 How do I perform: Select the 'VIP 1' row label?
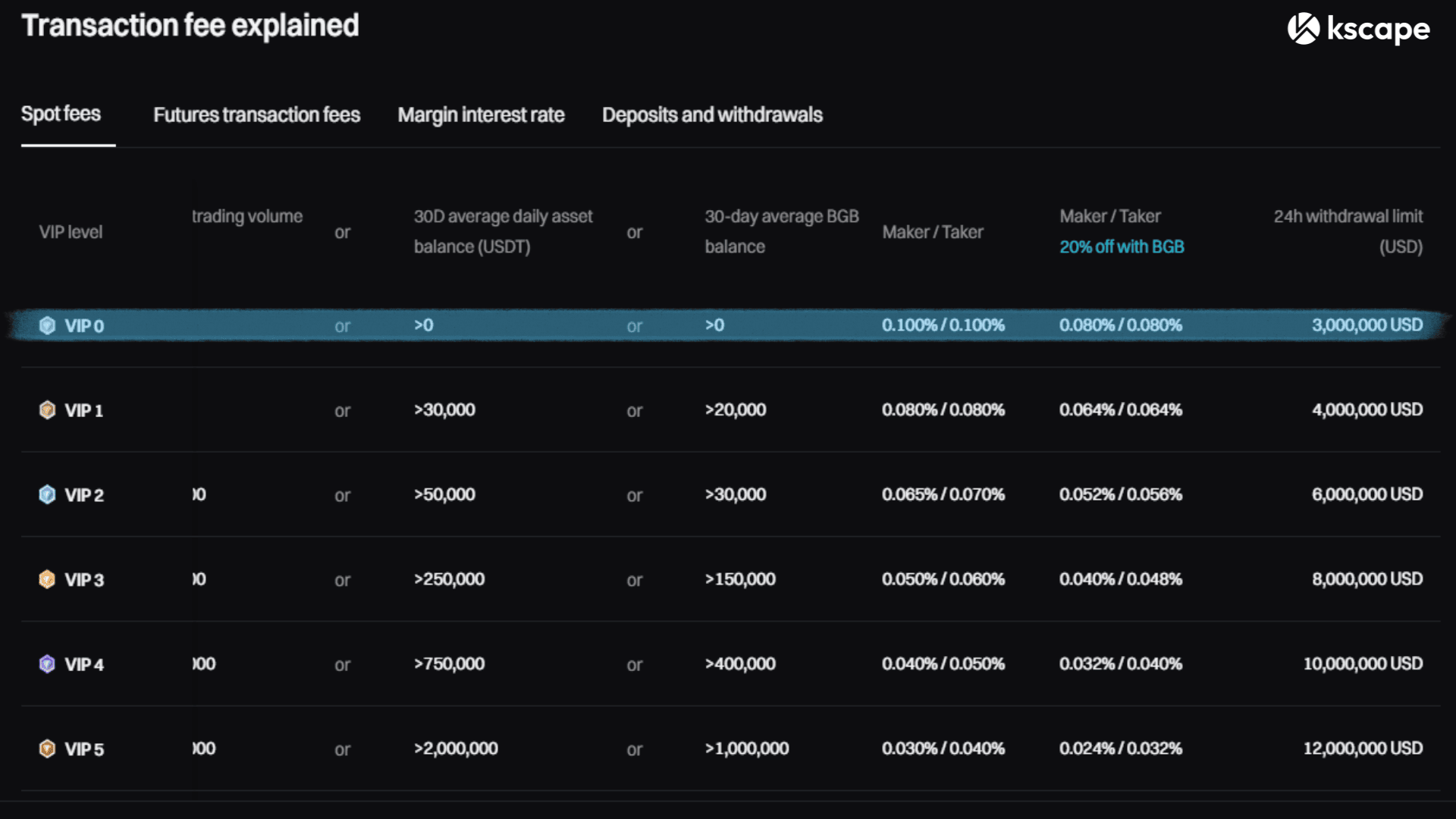(83, 410)
